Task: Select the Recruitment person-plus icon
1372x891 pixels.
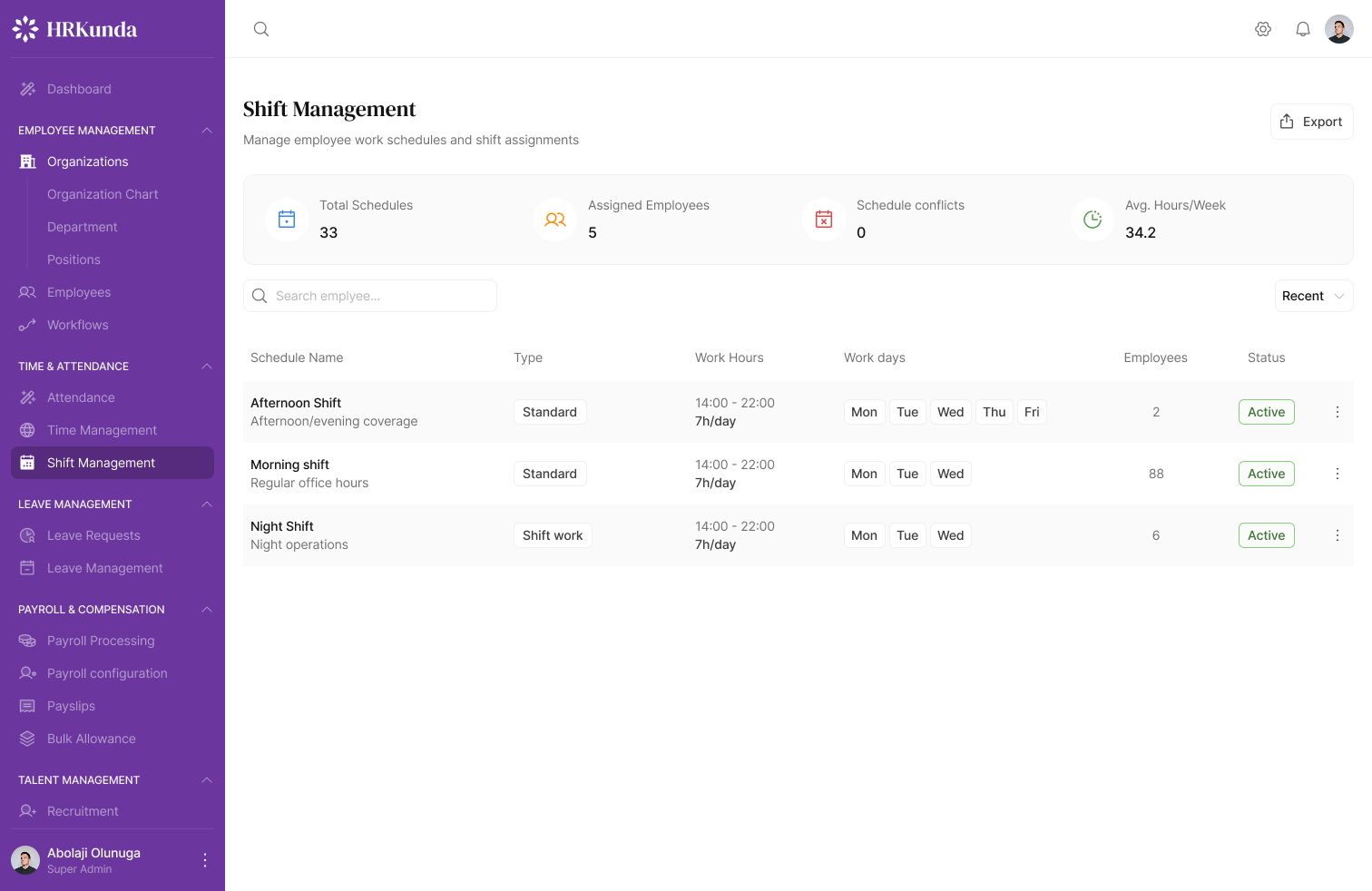Action: pyautogui.click(x=26, y=810)
